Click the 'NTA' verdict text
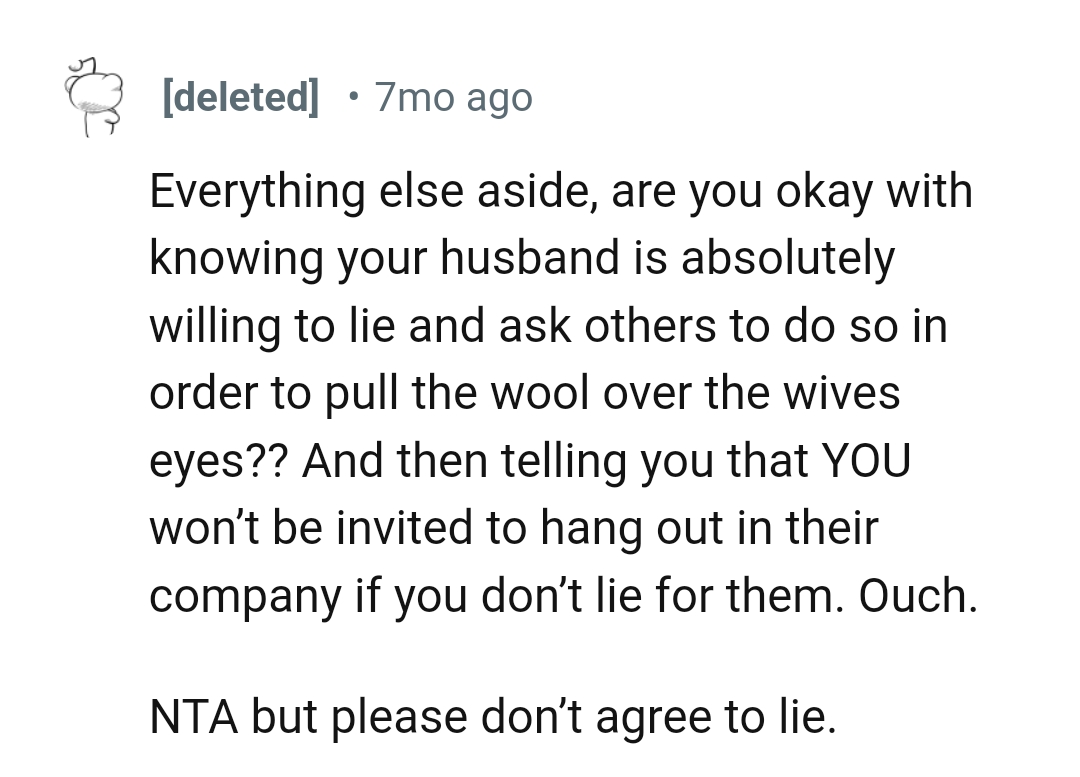1080x777 pixels. (192, 717)
